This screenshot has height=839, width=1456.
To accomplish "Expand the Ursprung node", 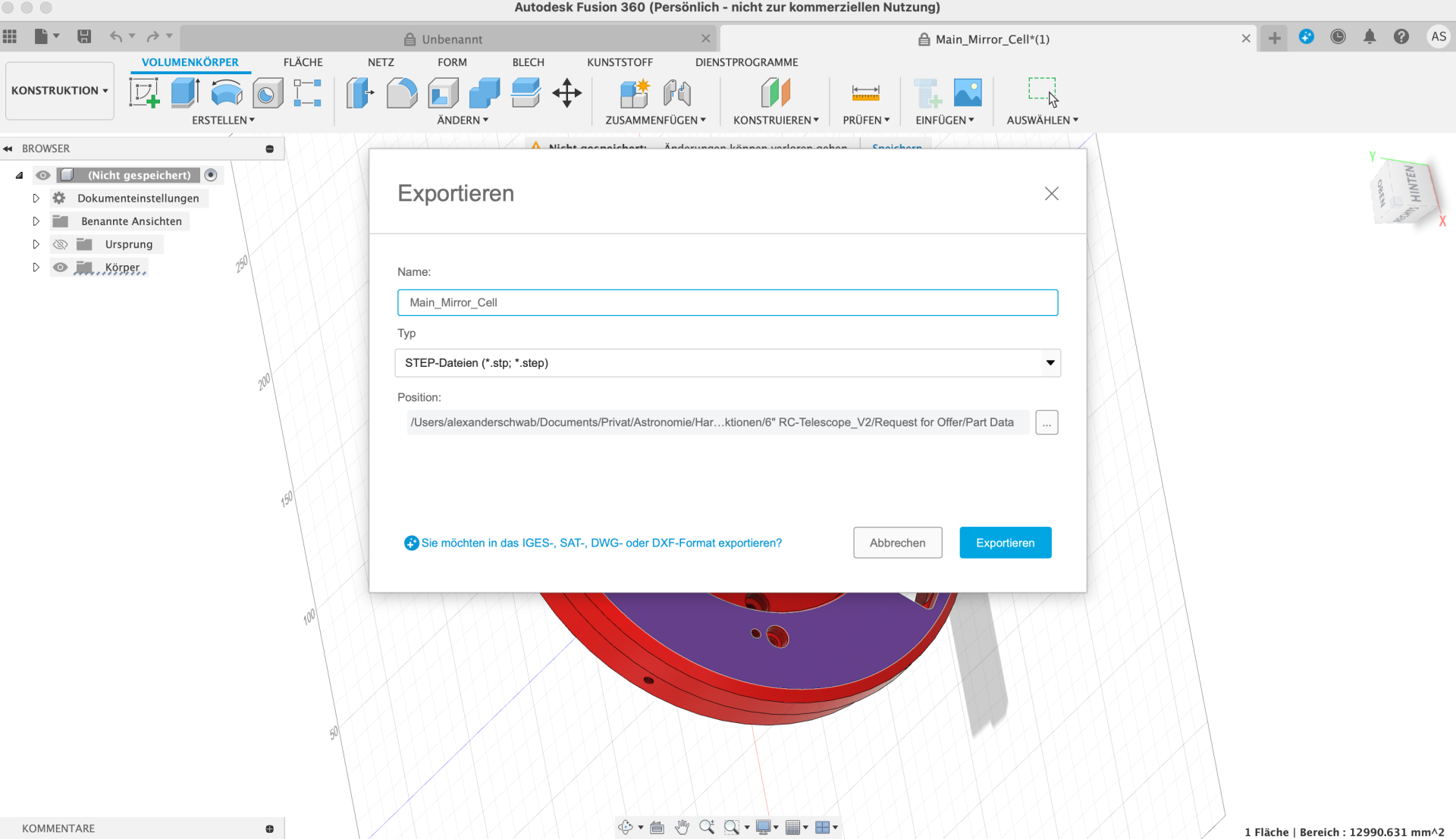I will pos(36,244).
